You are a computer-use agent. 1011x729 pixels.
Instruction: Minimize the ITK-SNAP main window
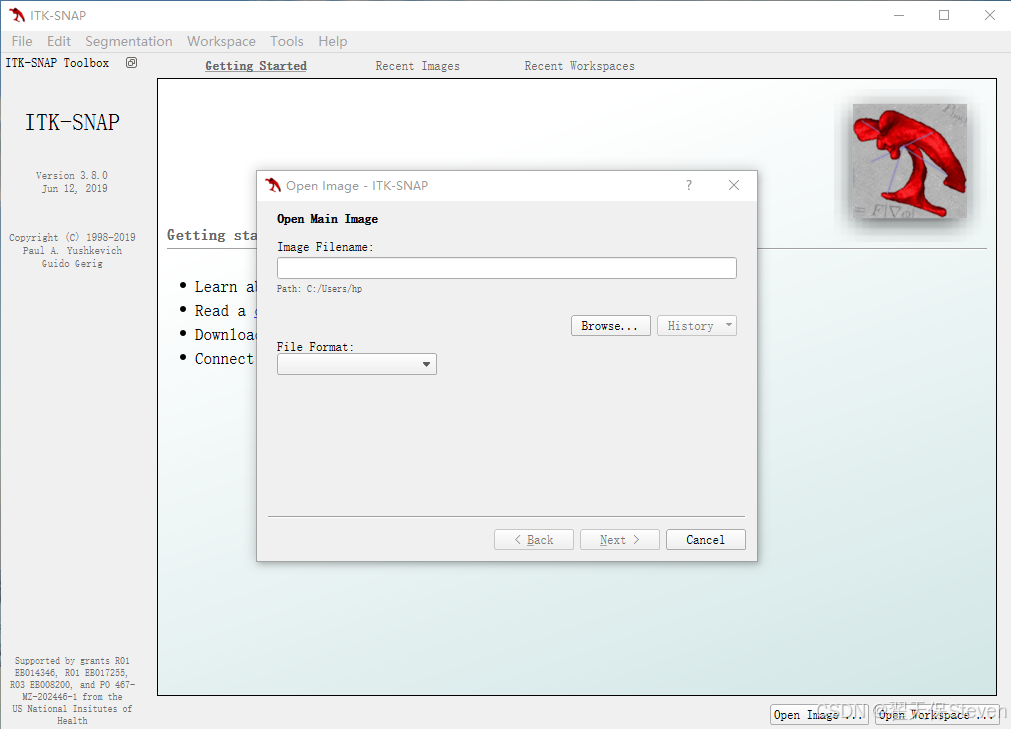point(899,15)
